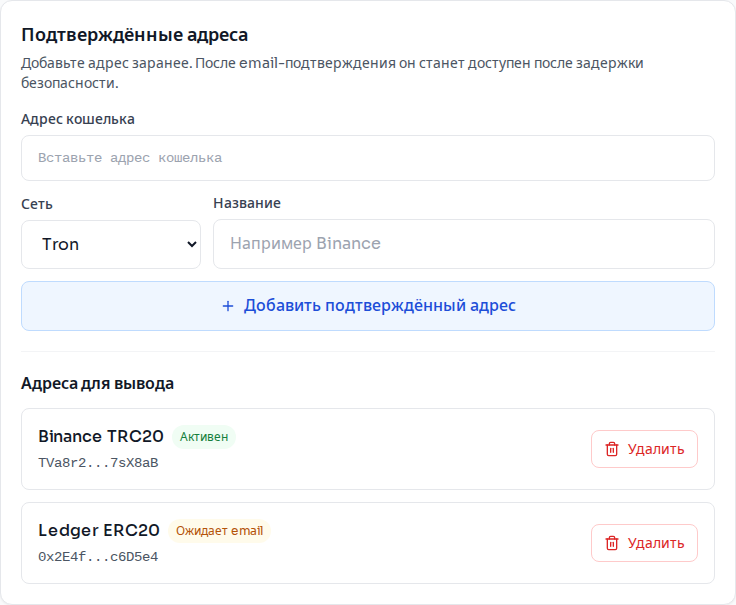
Task: Click the wallet address input field
Action: 368,158
